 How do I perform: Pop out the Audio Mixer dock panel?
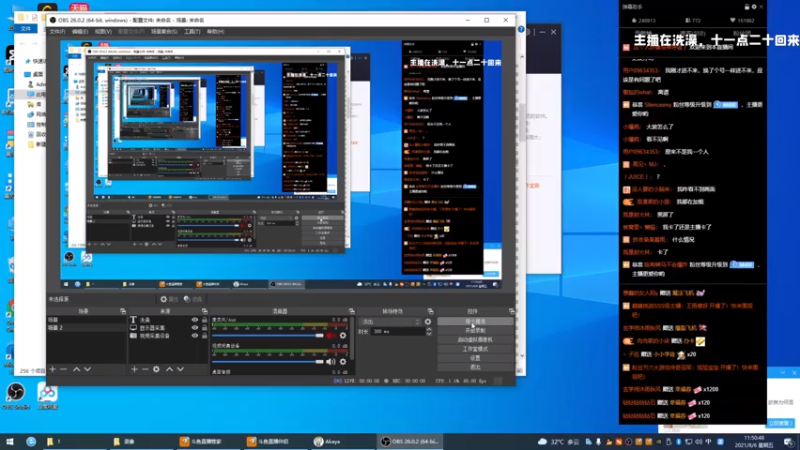[352, 311]
